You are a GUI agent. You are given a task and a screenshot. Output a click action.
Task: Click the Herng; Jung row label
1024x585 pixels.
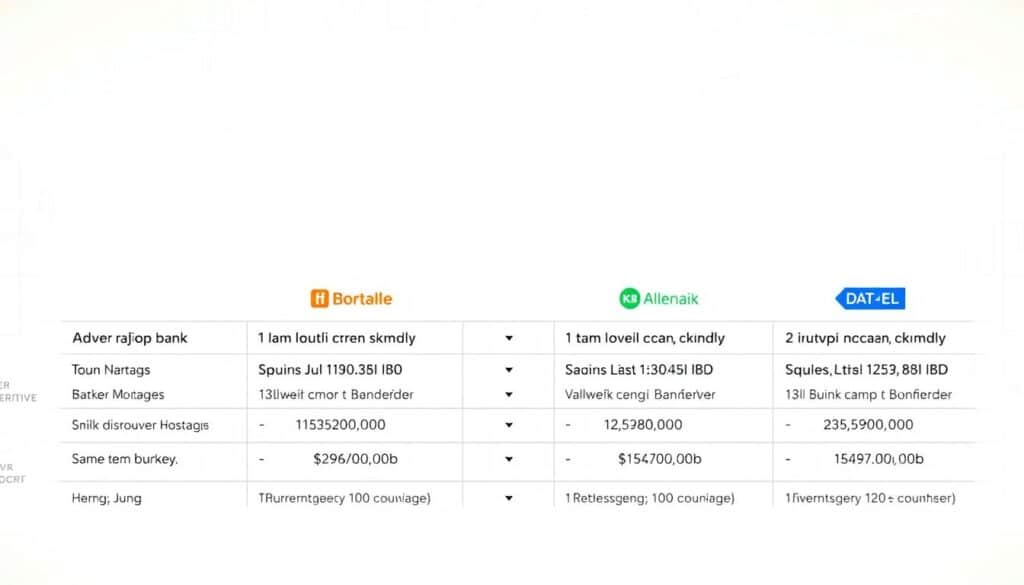(106, 497)
